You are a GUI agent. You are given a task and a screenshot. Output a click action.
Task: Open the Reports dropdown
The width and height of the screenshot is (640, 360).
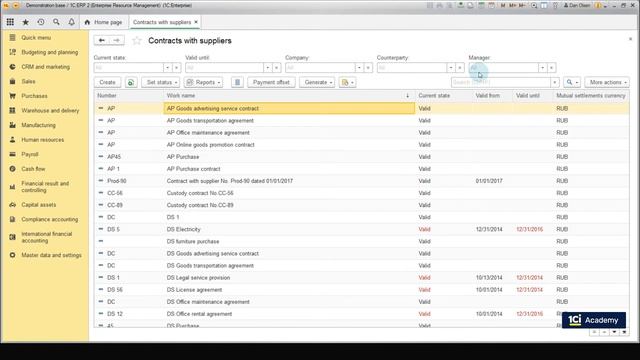[x=203, y=82]
